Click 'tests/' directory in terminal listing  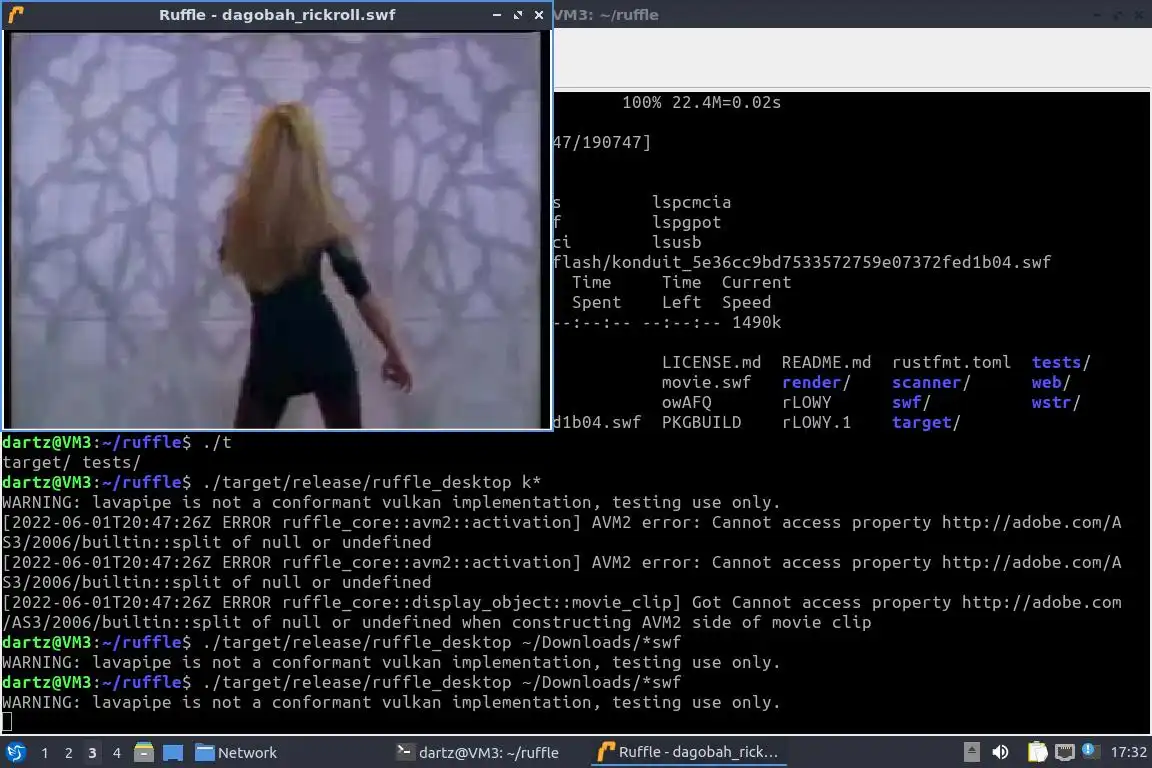coord(1061,362)
